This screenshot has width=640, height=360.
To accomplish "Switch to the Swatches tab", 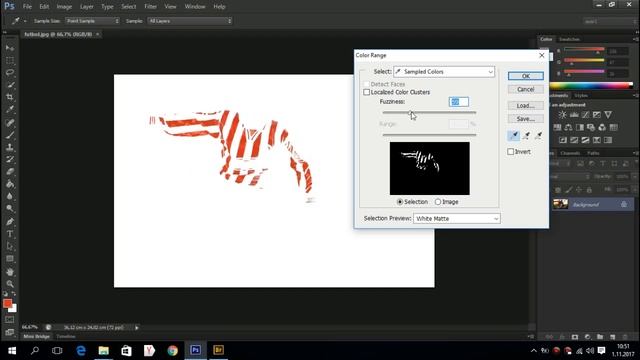I will [x=569, y=39].
